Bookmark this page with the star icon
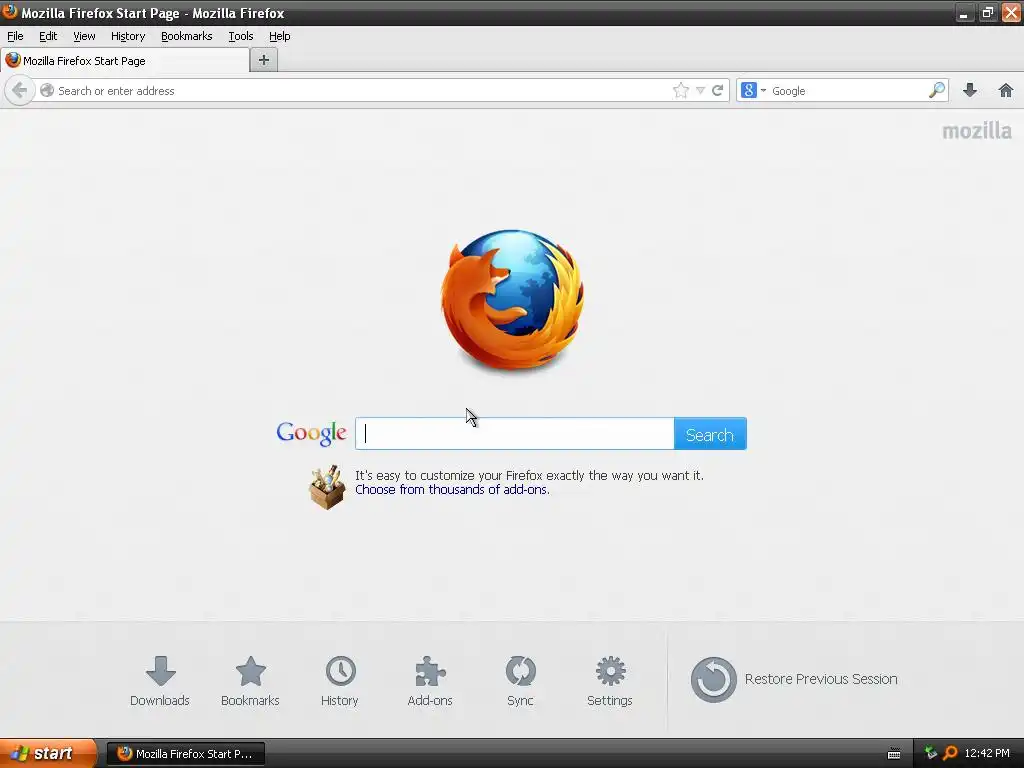This screenshot has width=1024, height=768. (680, 90)
